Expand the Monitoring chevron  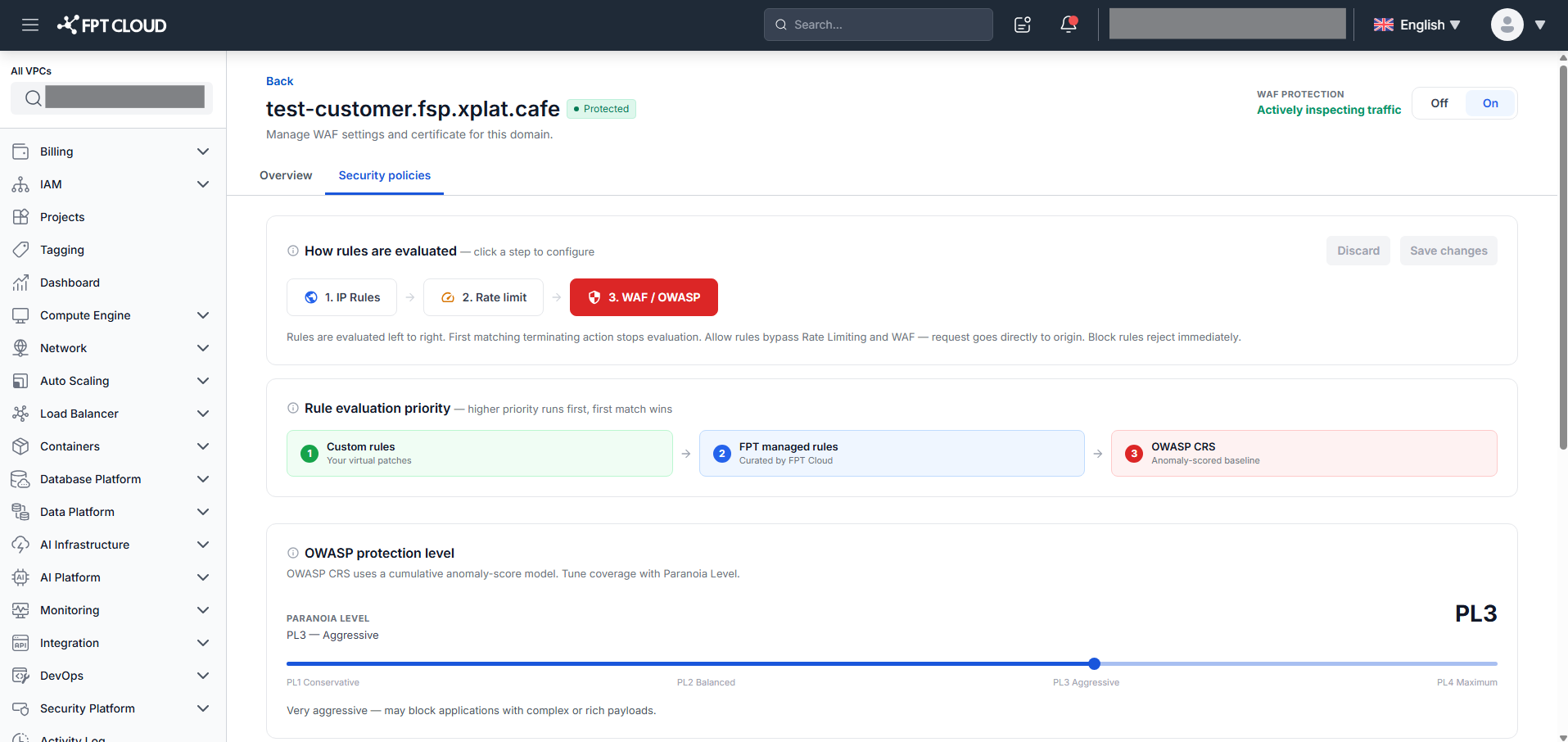pos(203,610)
